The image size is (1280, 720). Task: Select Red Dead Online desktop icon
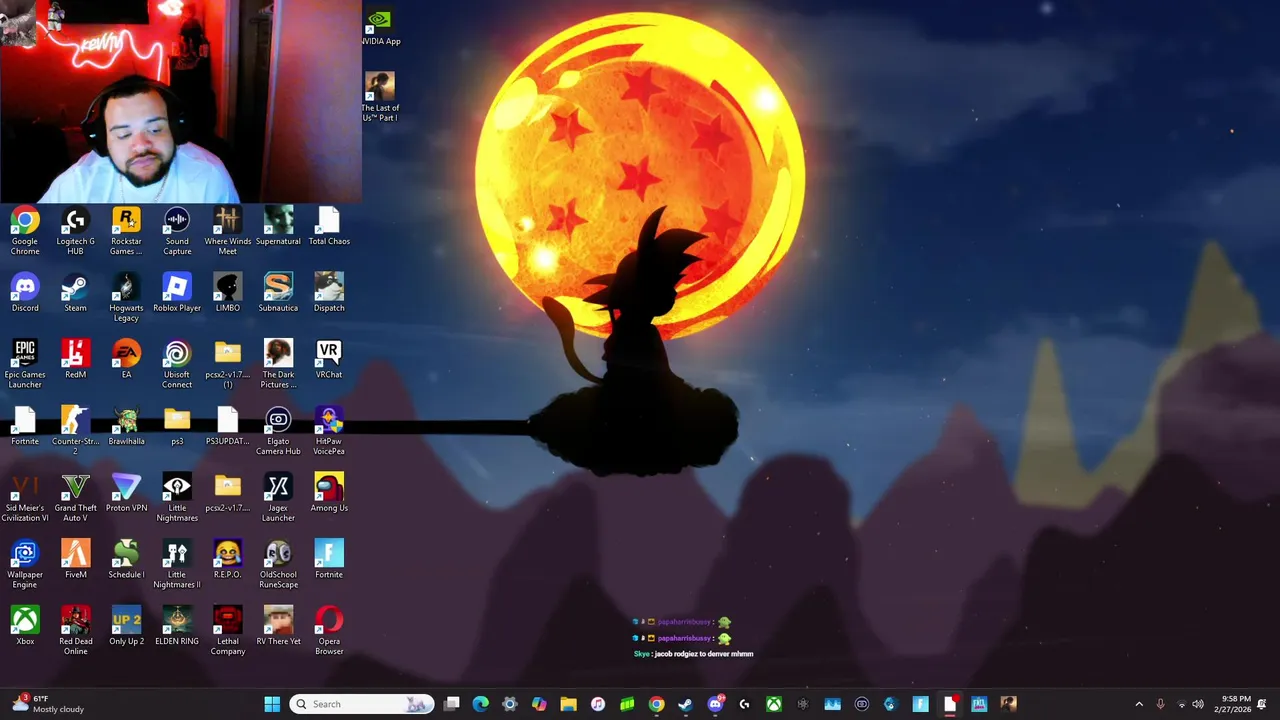click(x=75, y=632)
